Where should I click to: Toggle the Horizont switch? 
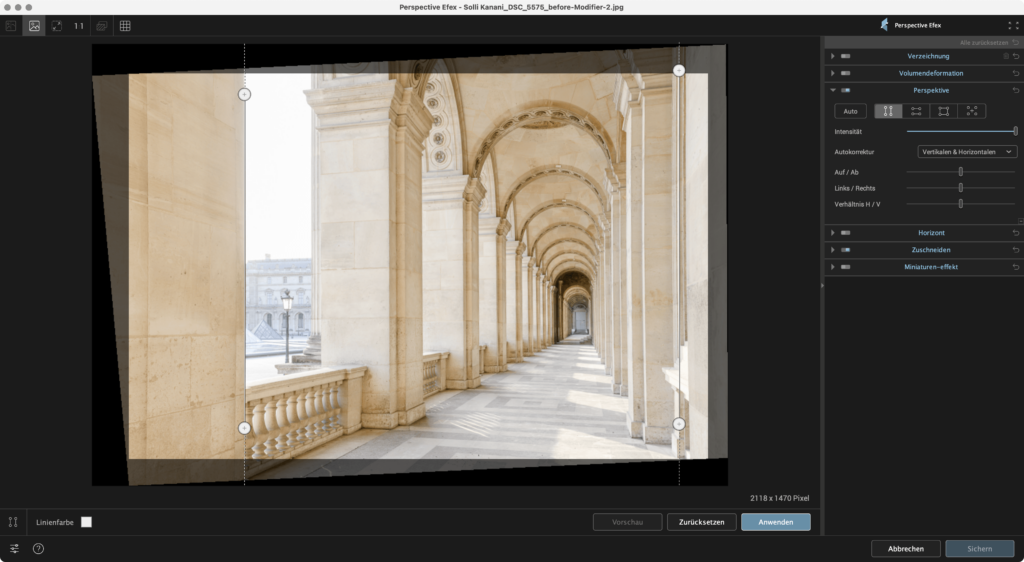click(846, 232)
